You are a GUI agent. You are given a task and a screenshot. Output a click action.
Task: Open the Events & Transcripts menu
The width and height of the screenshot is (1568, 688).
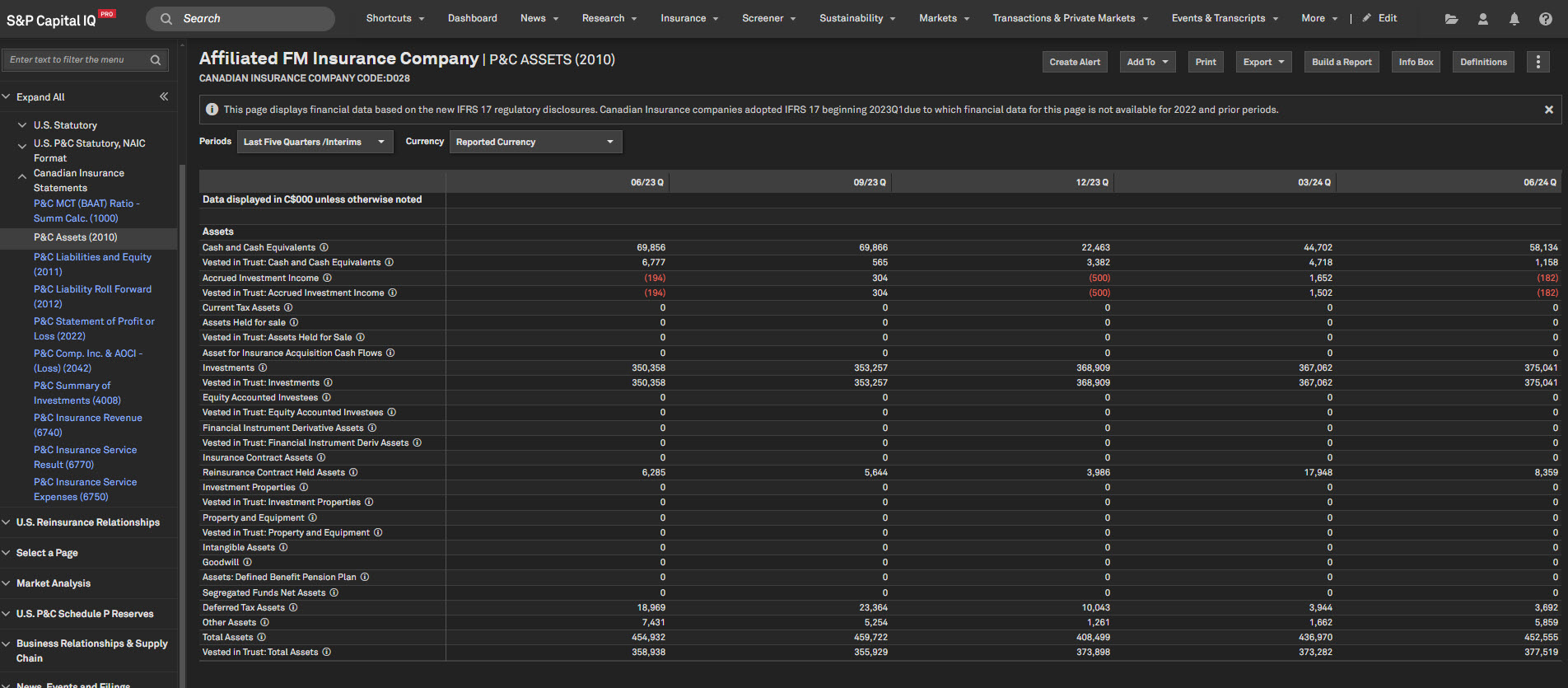(1225, 18)
